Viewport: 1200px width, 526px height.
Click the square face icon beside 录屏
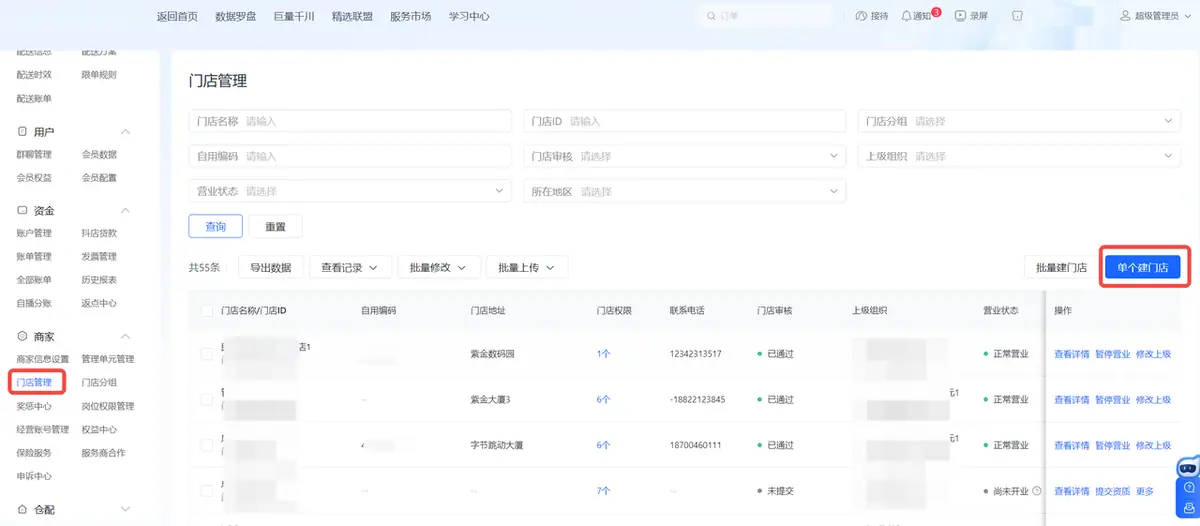(x=1017, y=16)
